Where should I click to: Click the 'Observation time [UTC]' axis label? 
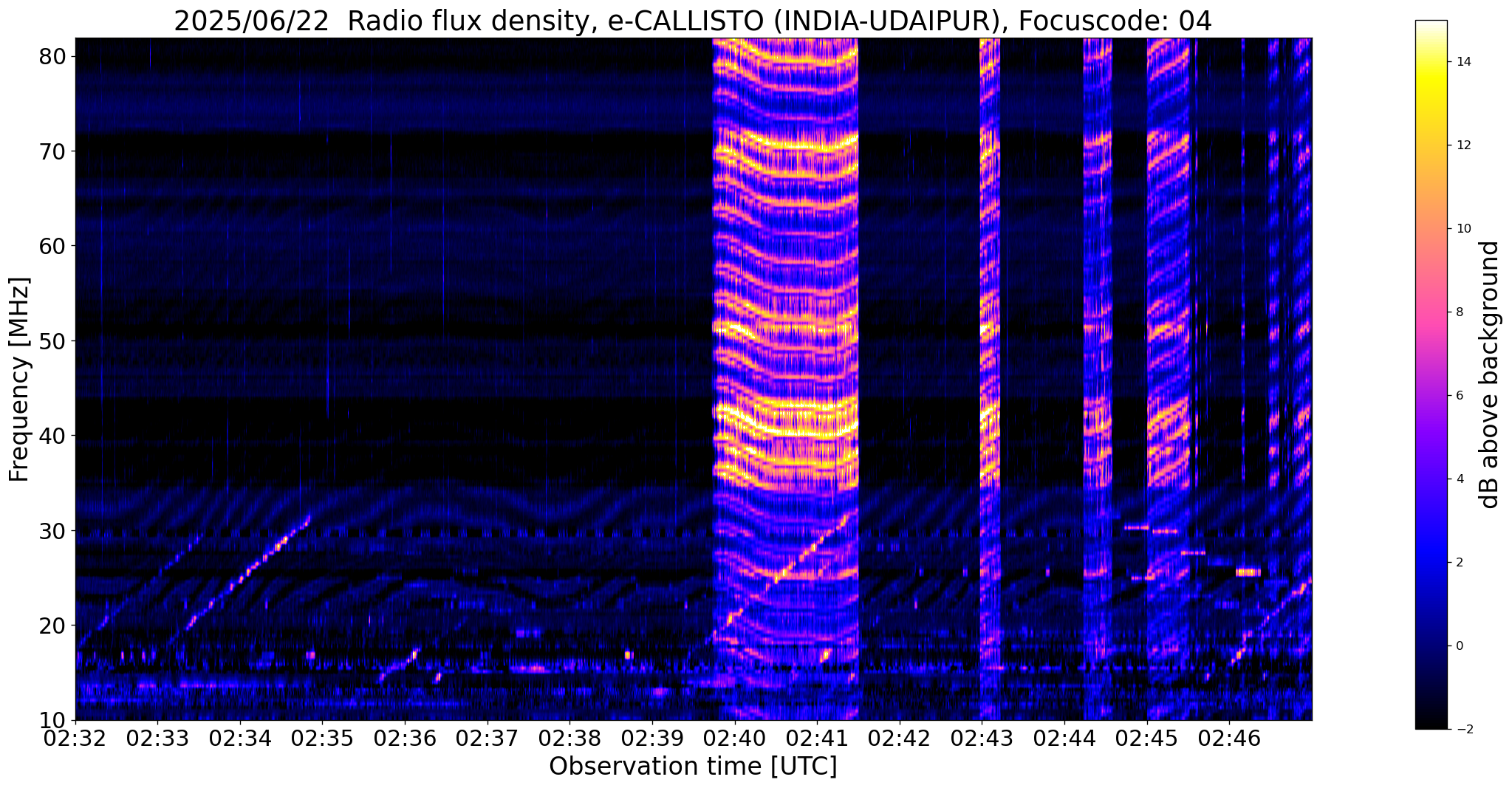point(693,767)
